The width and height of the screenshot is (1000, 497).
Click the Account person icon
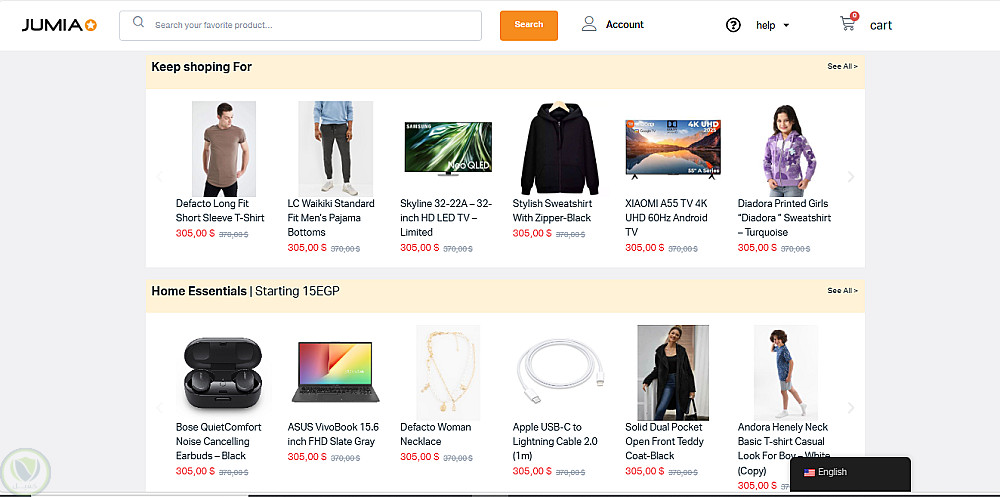click(590, 24)
